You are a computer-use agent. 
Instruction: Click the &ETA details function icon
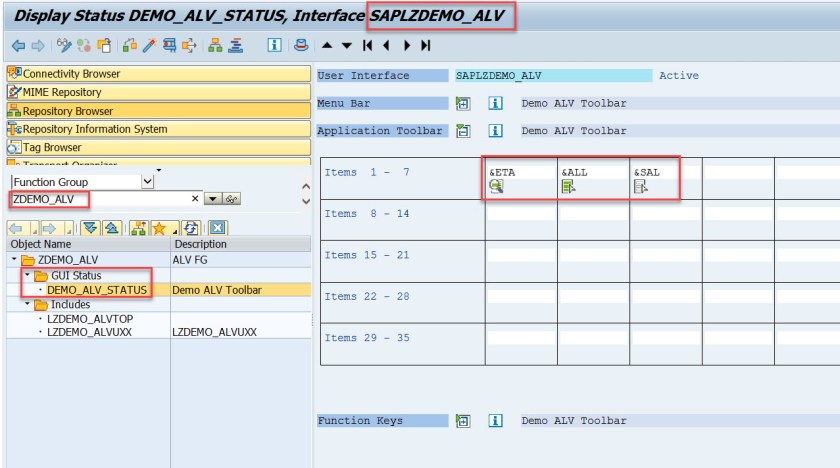click(496, 186)
